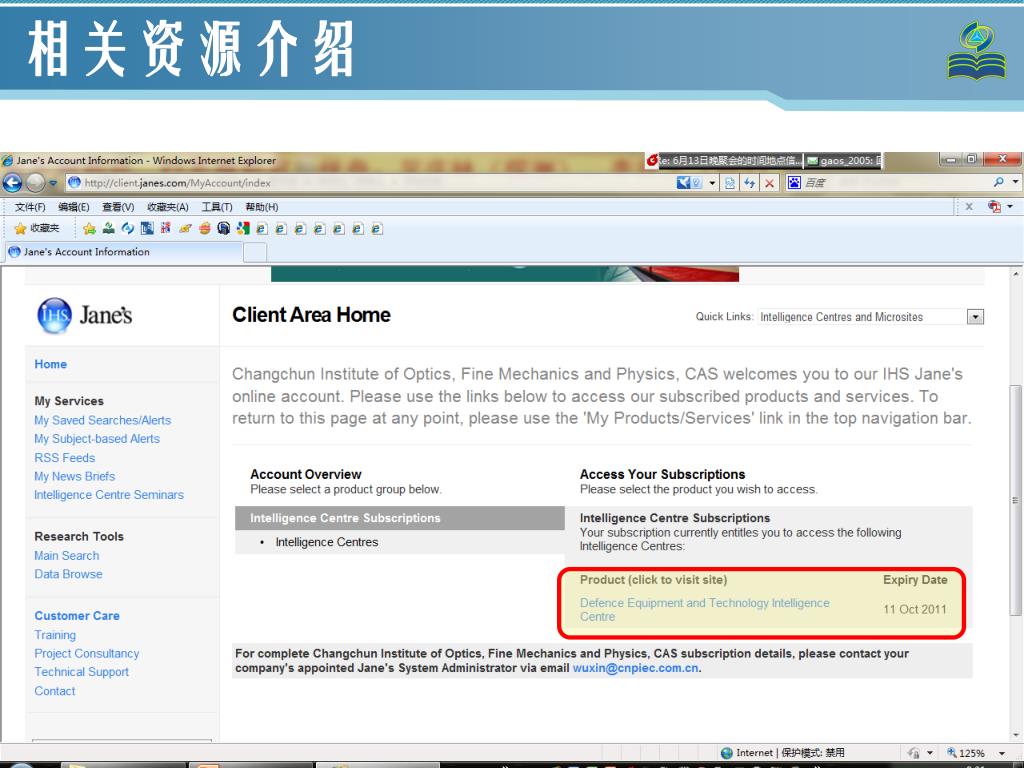
Task: Open Data Browse link
Action: pyautogui.click(x=68, y=574)
